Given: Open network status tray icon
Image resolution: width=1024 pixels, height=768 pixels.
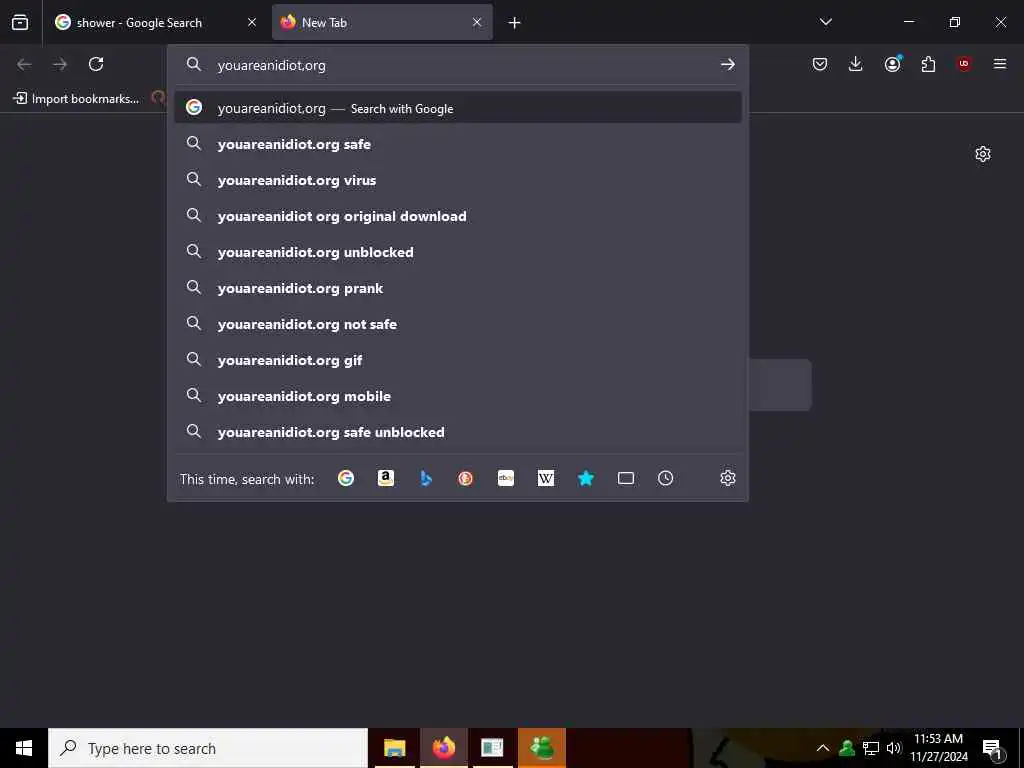Looking at the screenshot, I should coord(871,748).
